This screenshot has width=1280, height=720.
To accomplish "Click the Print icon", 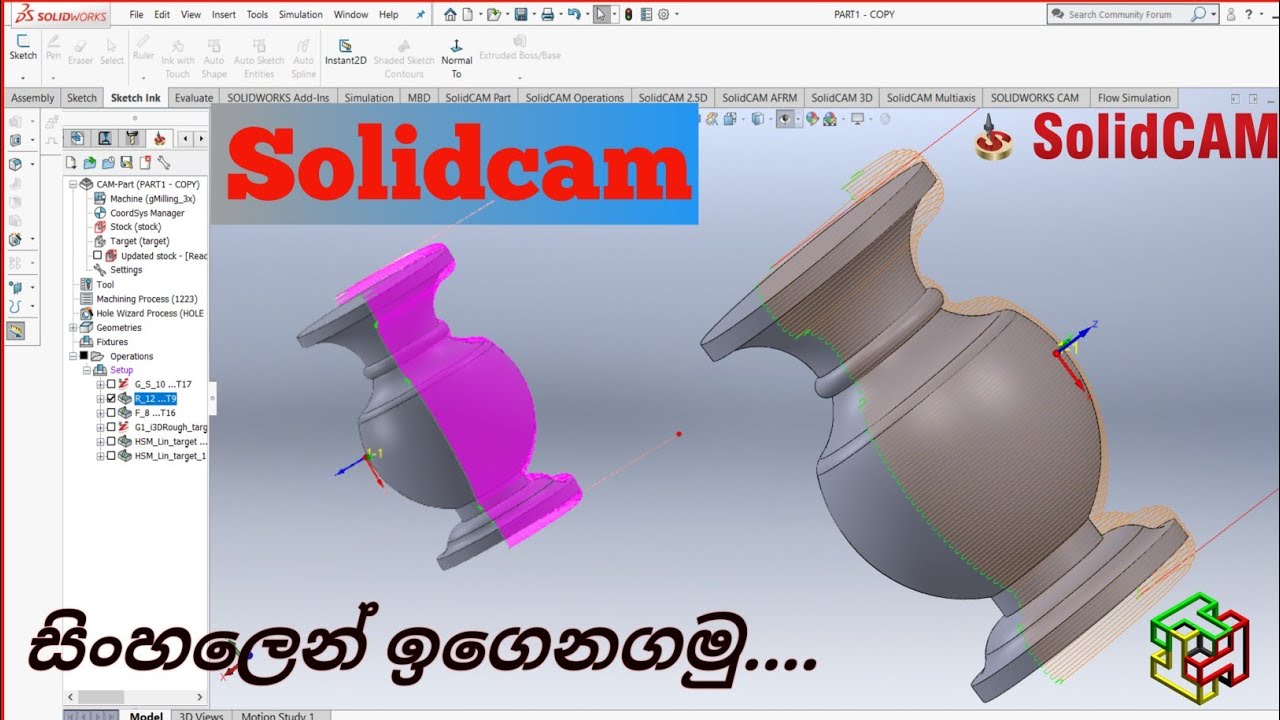I will 547,14.
